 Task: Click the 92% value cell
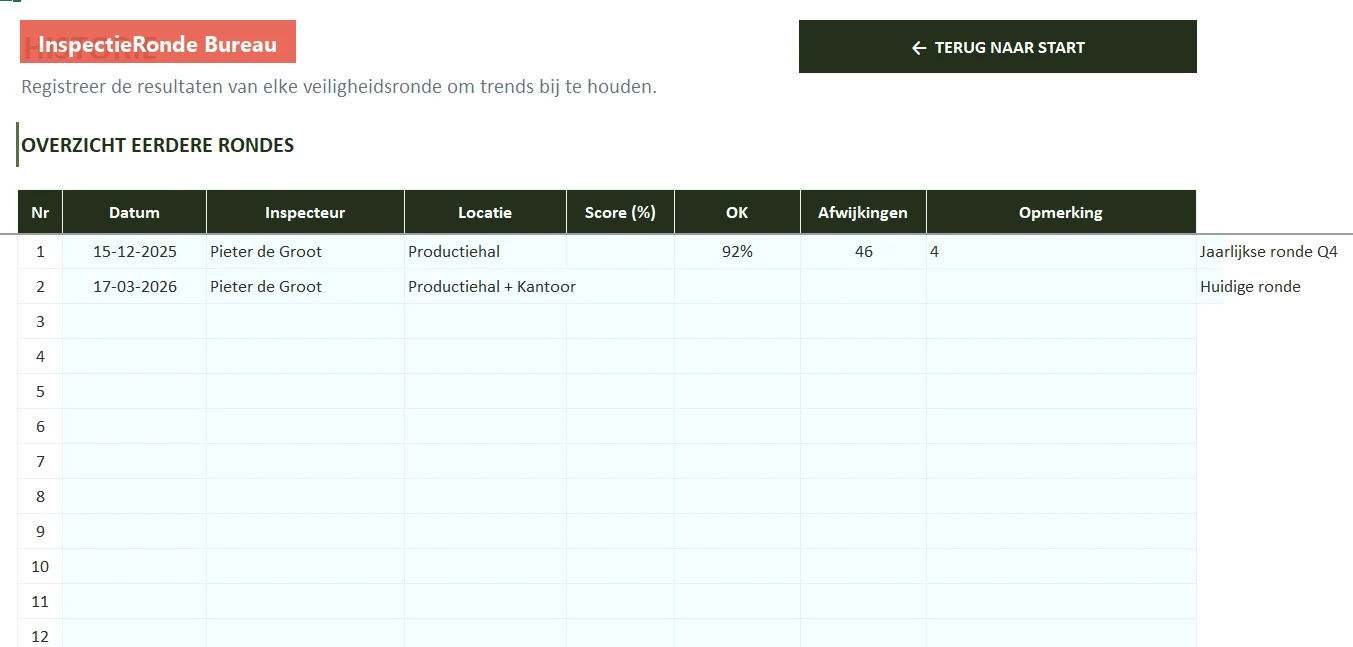tap(737, 252)
